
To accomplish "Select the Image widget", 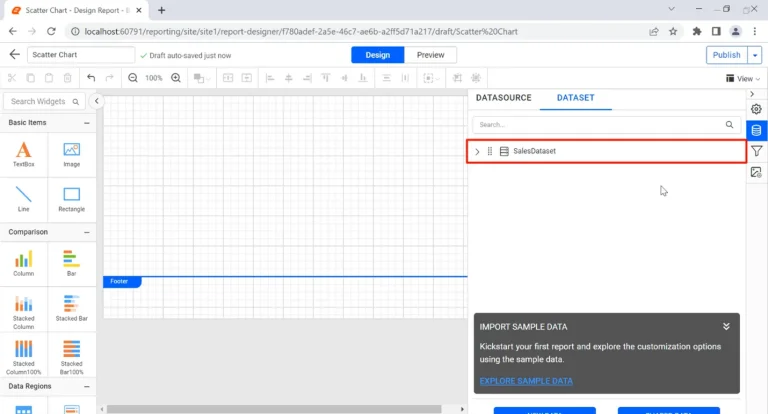I will pos(72,154).
